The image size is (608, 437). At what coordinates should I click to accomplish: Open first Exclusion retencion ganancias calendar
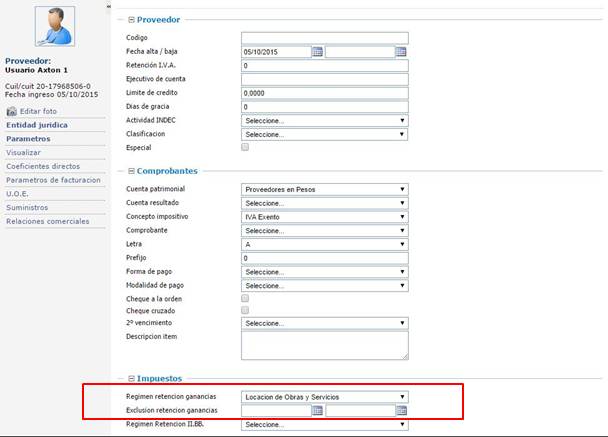pos(317,410)
